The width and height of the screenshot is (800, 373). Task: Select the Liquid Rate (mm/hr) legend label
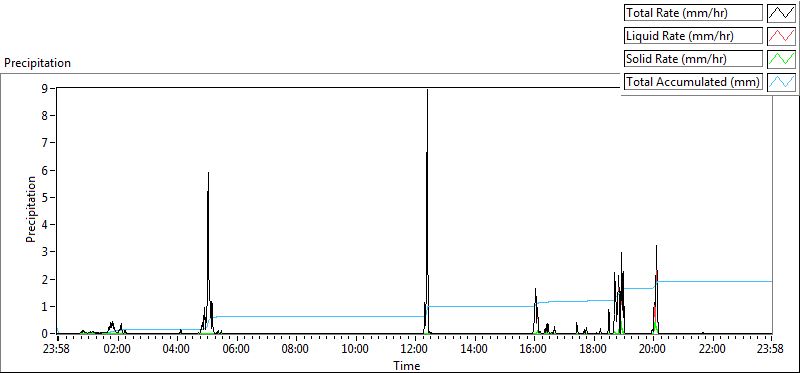click(693, 36)
